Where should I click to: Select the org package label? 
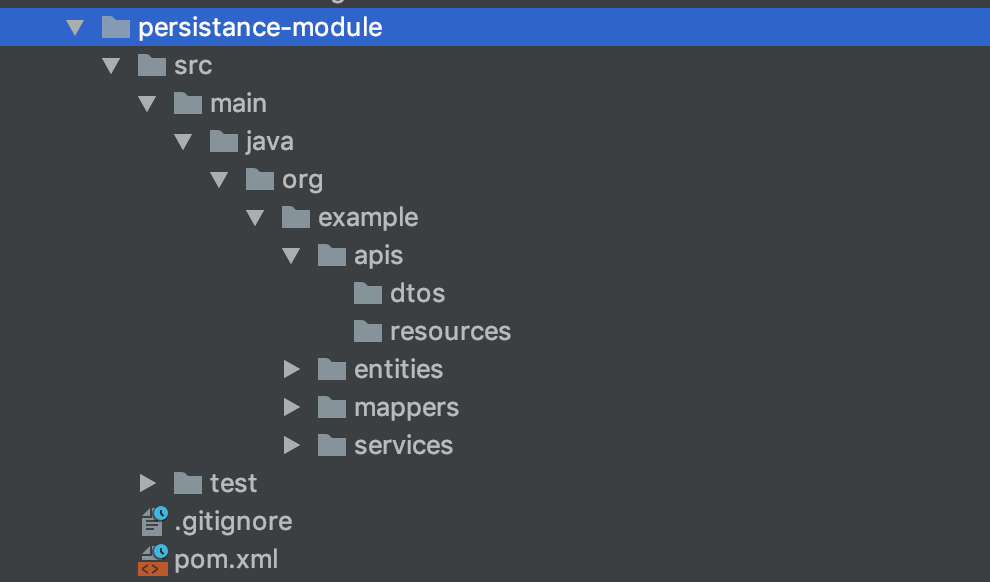coord(302,179)
